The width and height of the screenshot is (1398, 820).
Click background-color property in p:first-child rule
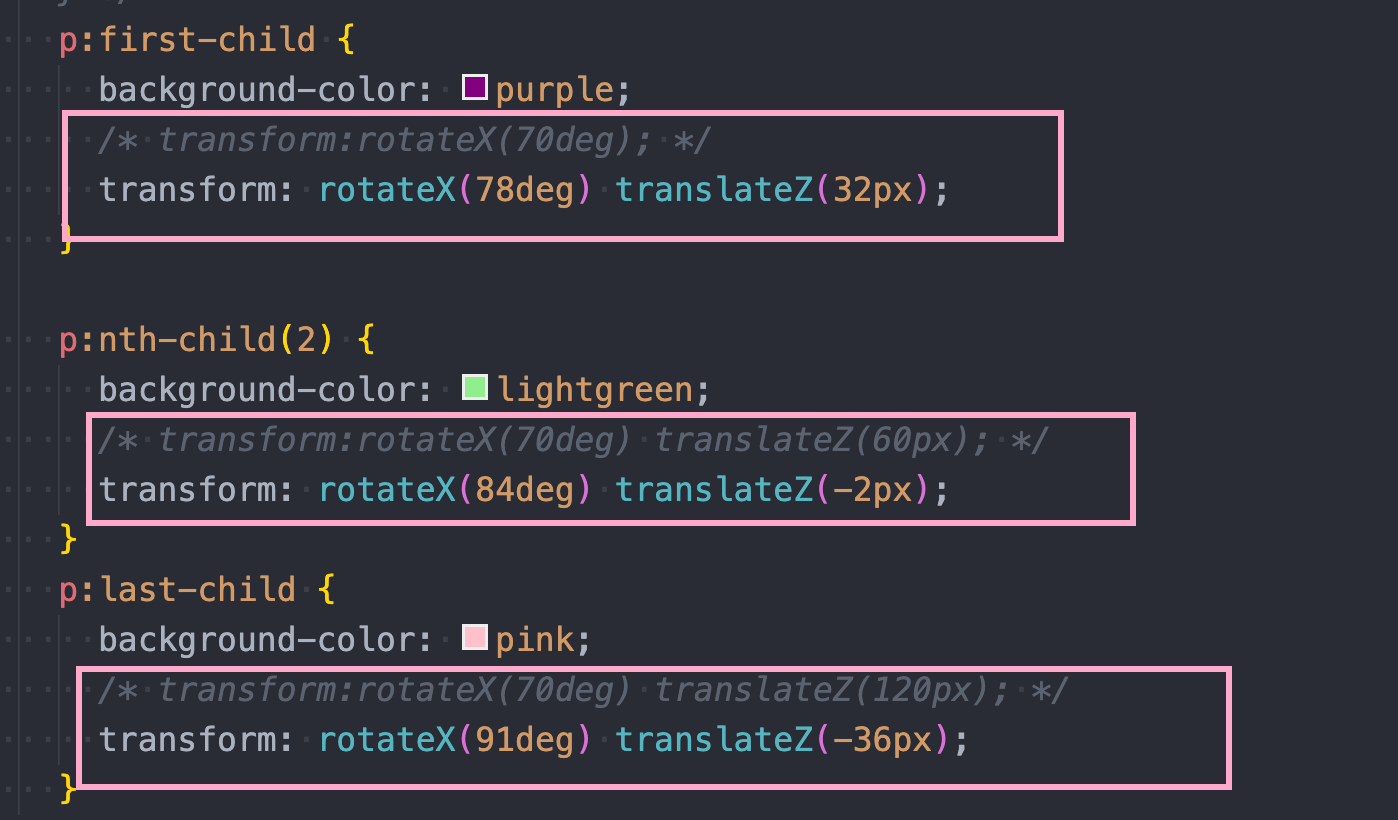(x=265, y=90)
